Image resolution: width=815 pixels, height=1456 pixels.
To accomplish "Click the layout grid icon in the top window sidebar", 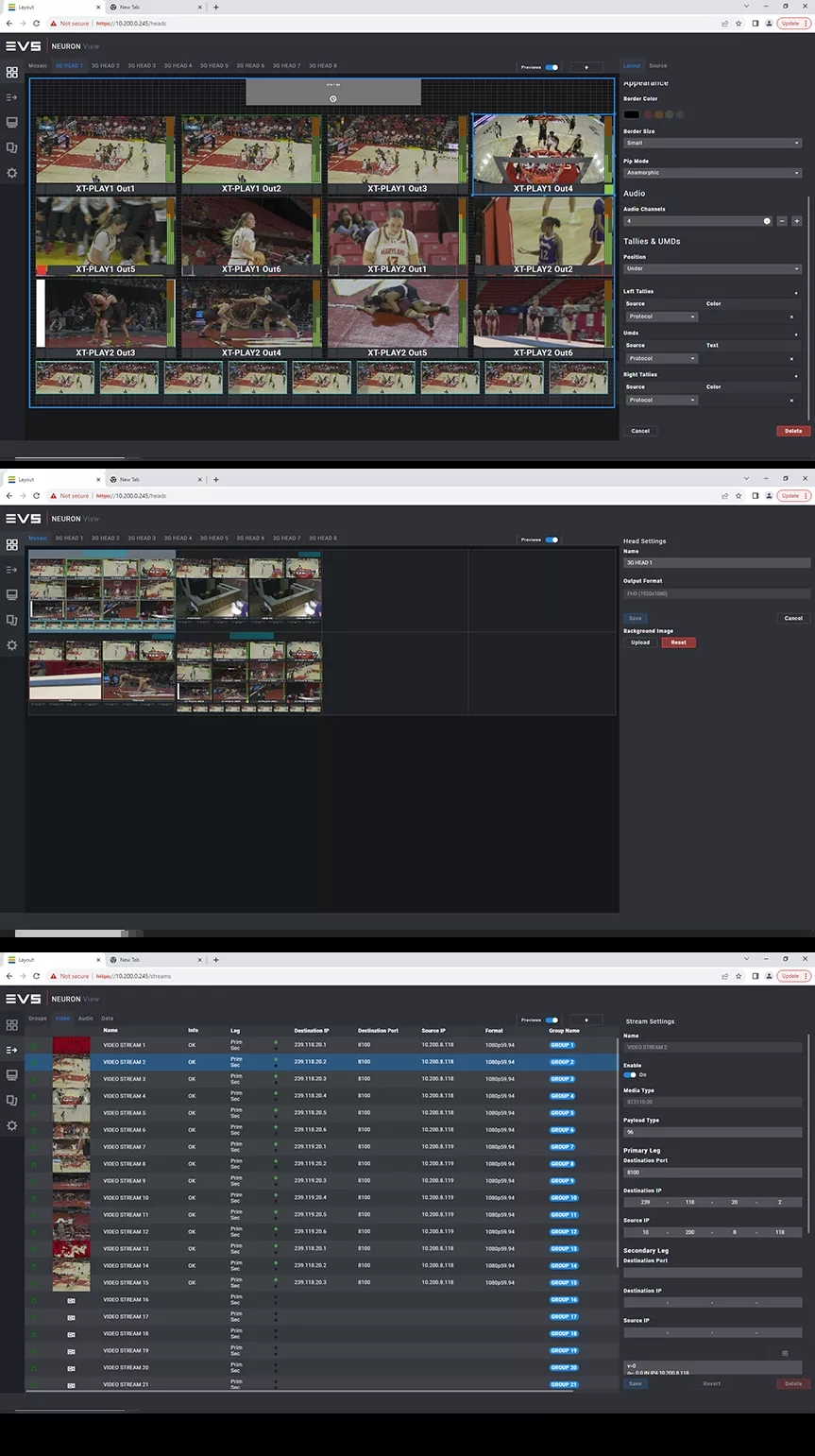I will click(11, 72).
